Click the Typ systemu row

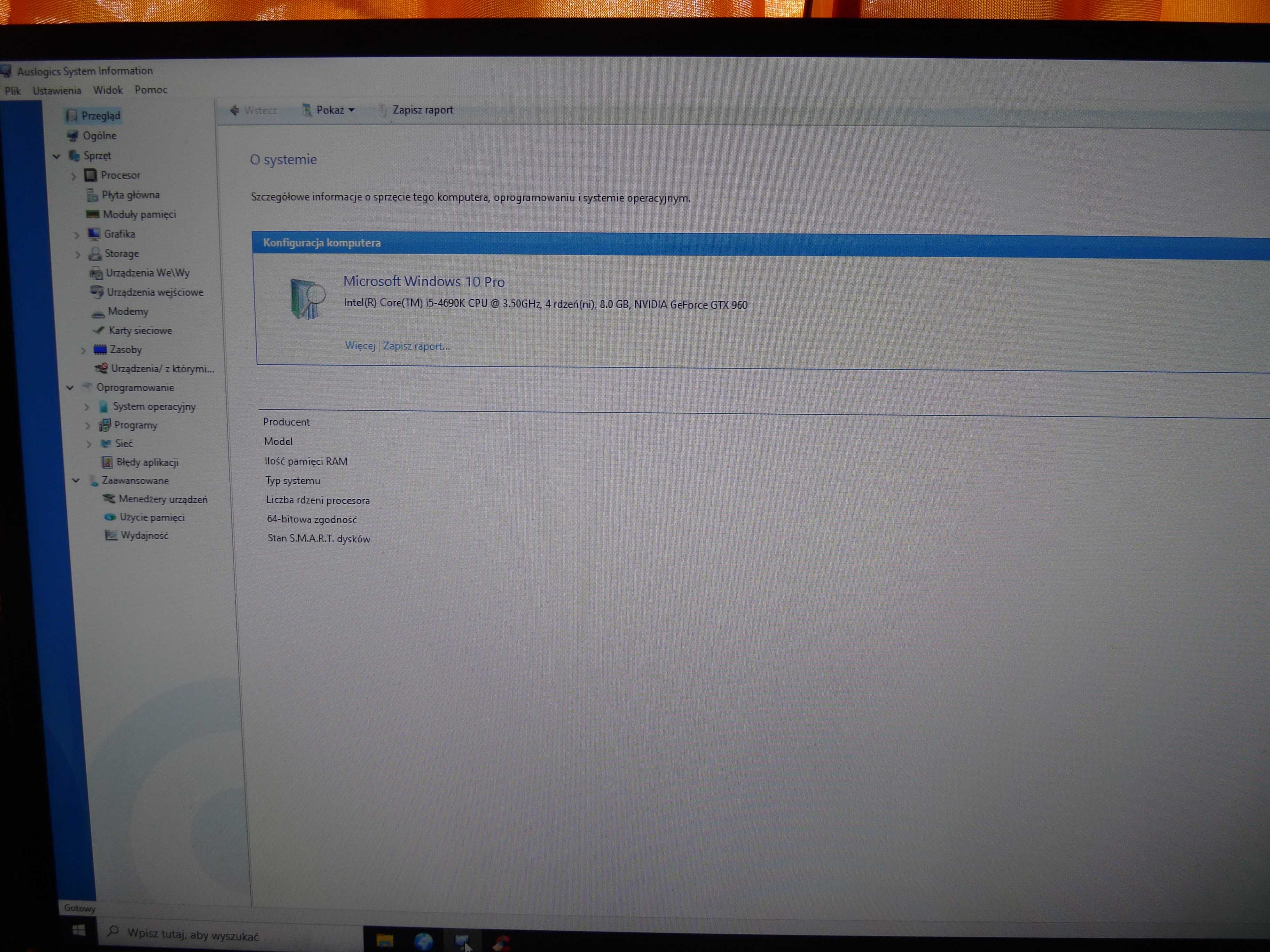tap(293, 481)
